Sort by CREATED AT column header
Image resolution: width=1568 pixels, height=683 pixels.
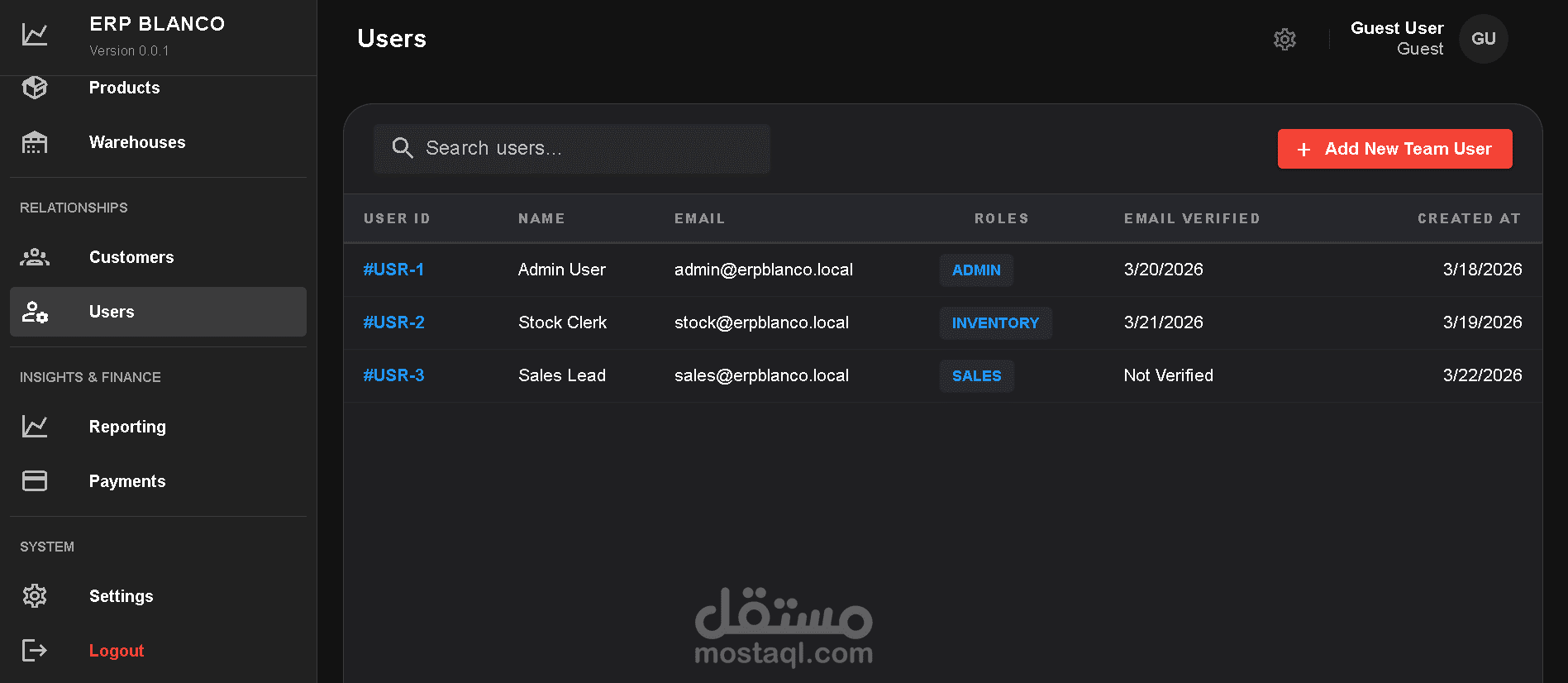pyautogui.click(x=1469, y=218)
